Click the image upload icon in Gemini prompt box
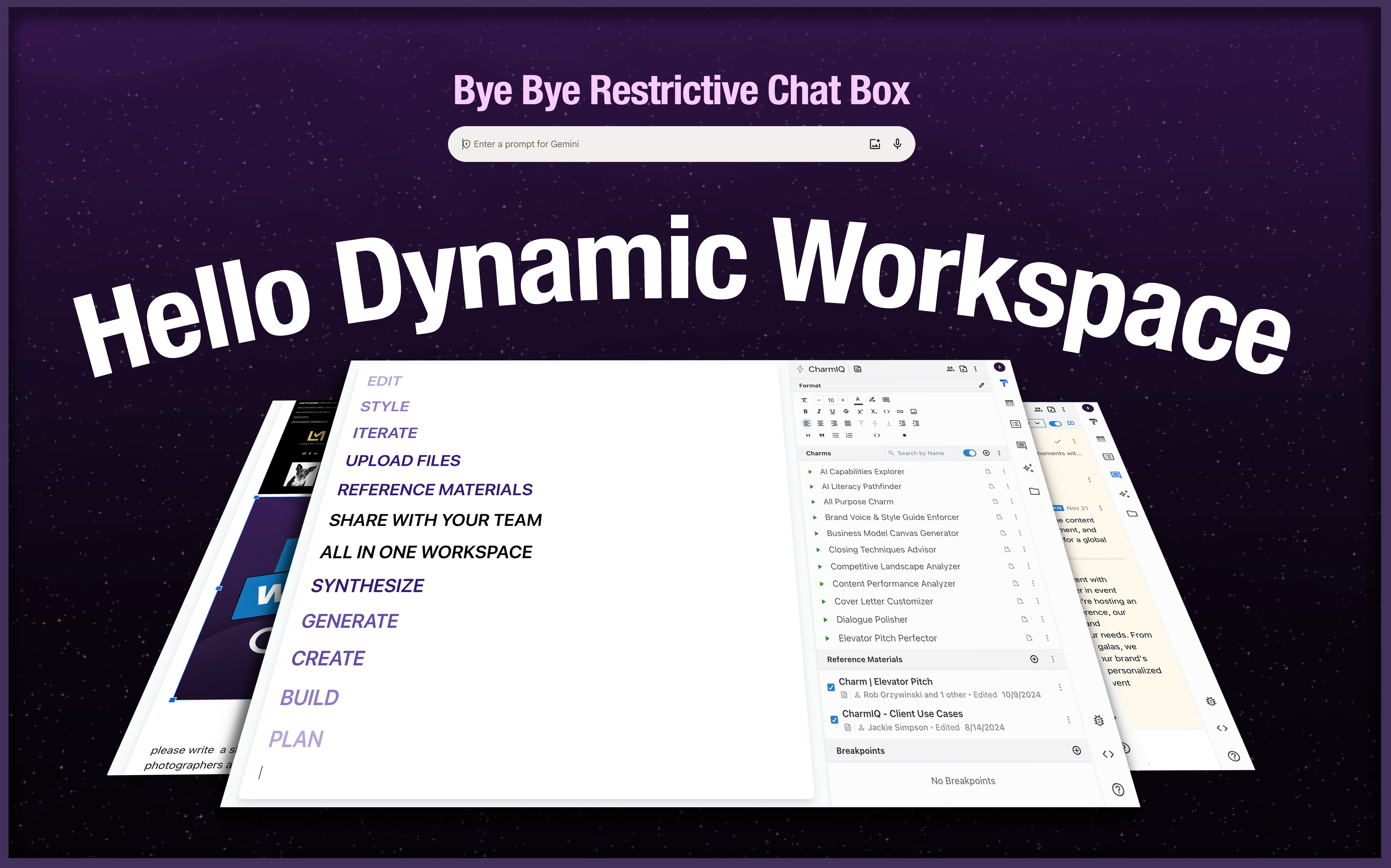 (x=874, y=144)
